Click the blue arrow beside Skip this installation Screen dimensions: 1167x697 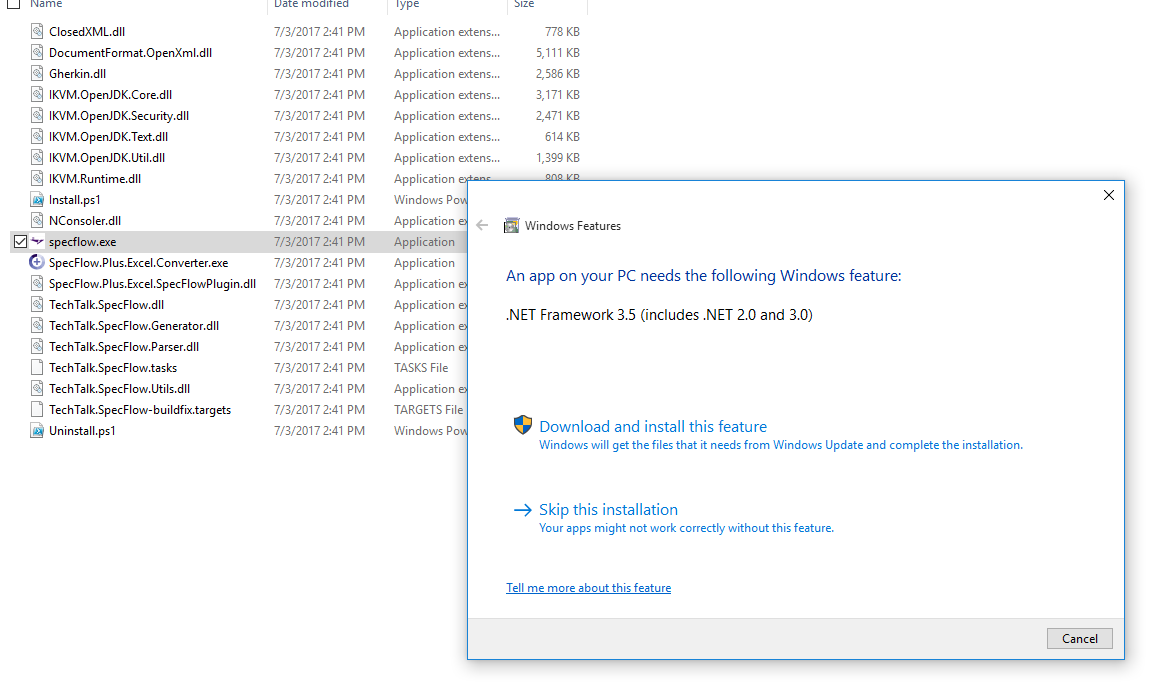(522, 509)
